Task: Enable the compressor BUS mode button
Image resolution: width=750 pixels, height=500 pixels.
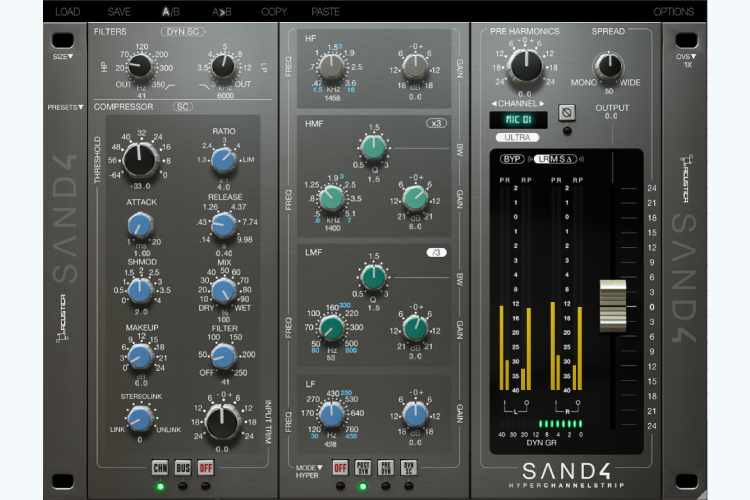Action: coord(183,467)
